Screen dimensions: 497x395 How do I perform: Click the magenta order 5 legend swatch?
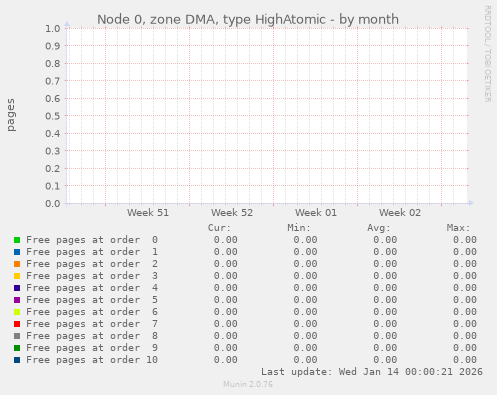pos(17,300)
